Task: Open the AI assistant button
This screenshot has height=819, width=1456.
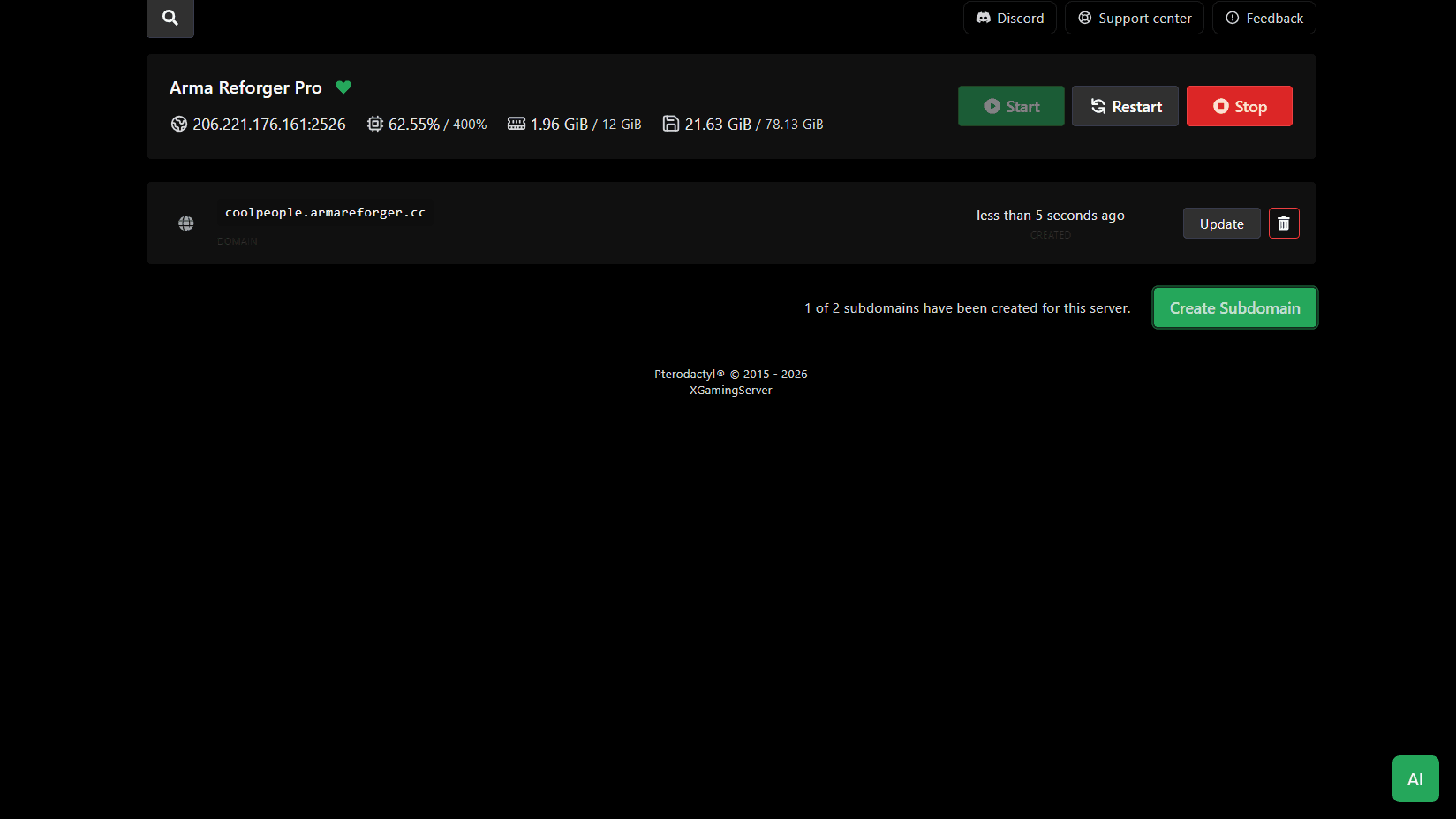Action: click(x=1415, y=779)
